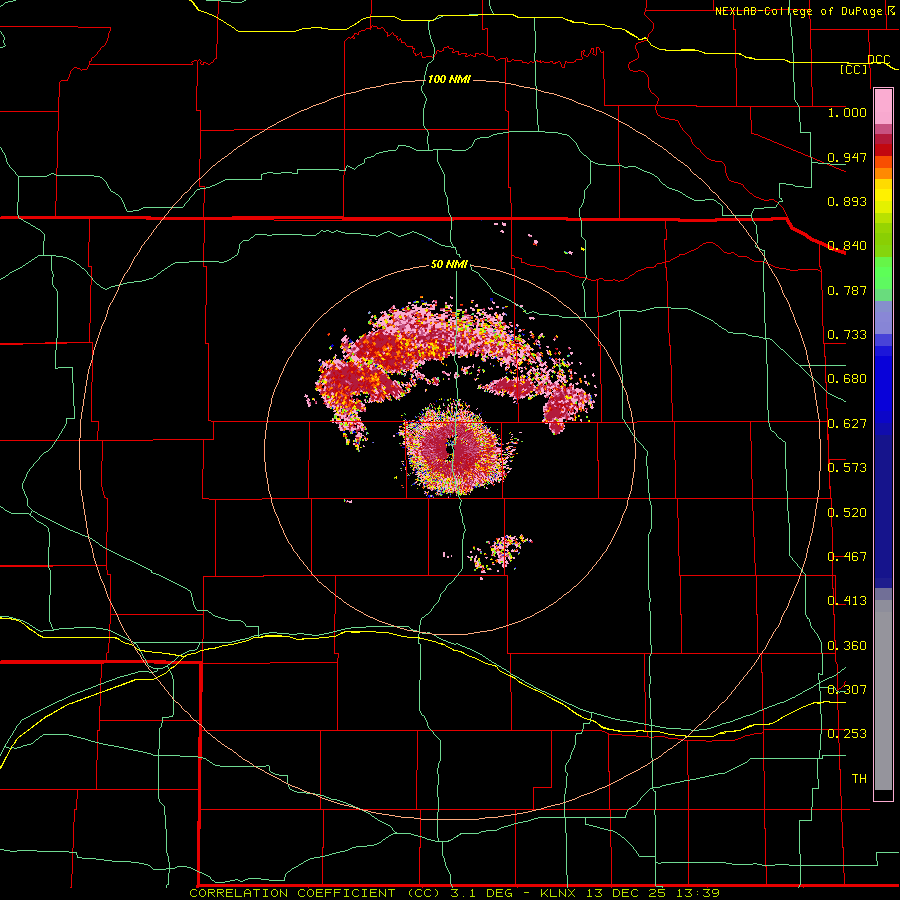Select the 0.573 scale value
Viewport: 900px width, 900px height.
point(847,468)
